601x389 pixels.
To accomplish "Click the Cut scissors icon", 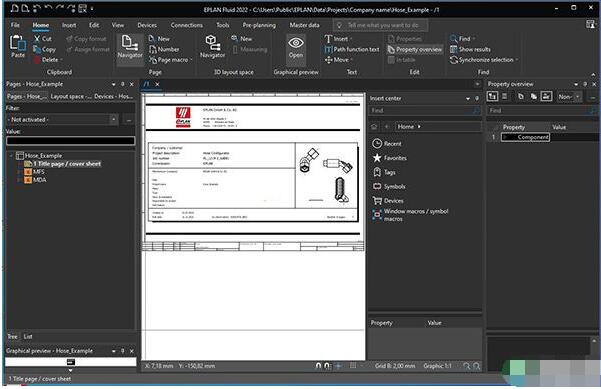I will [x=37, y=39].
